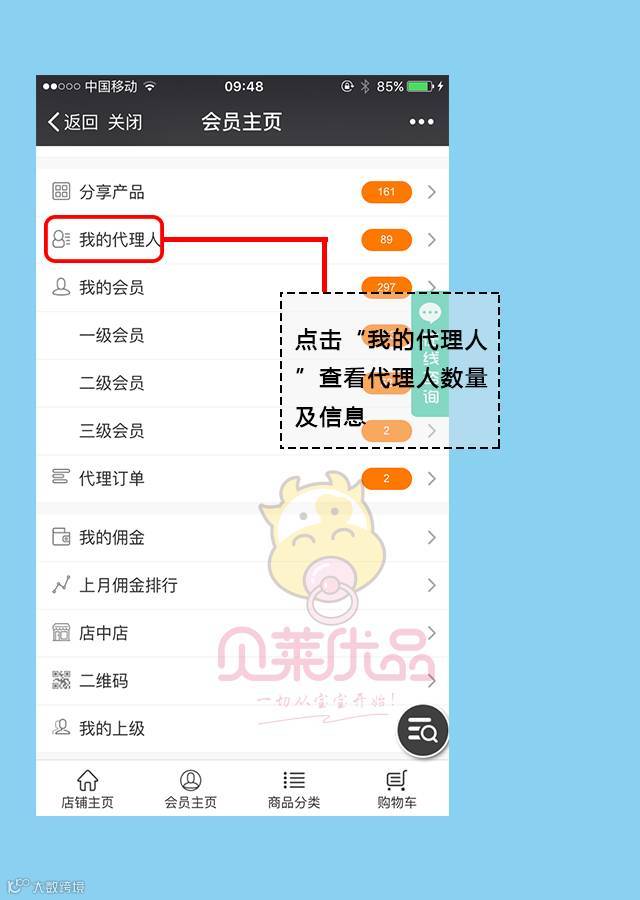This screenshot has width=640, height=900.
Task: Switch to the 购物车 tab
Action: click(x=397, y=789)
